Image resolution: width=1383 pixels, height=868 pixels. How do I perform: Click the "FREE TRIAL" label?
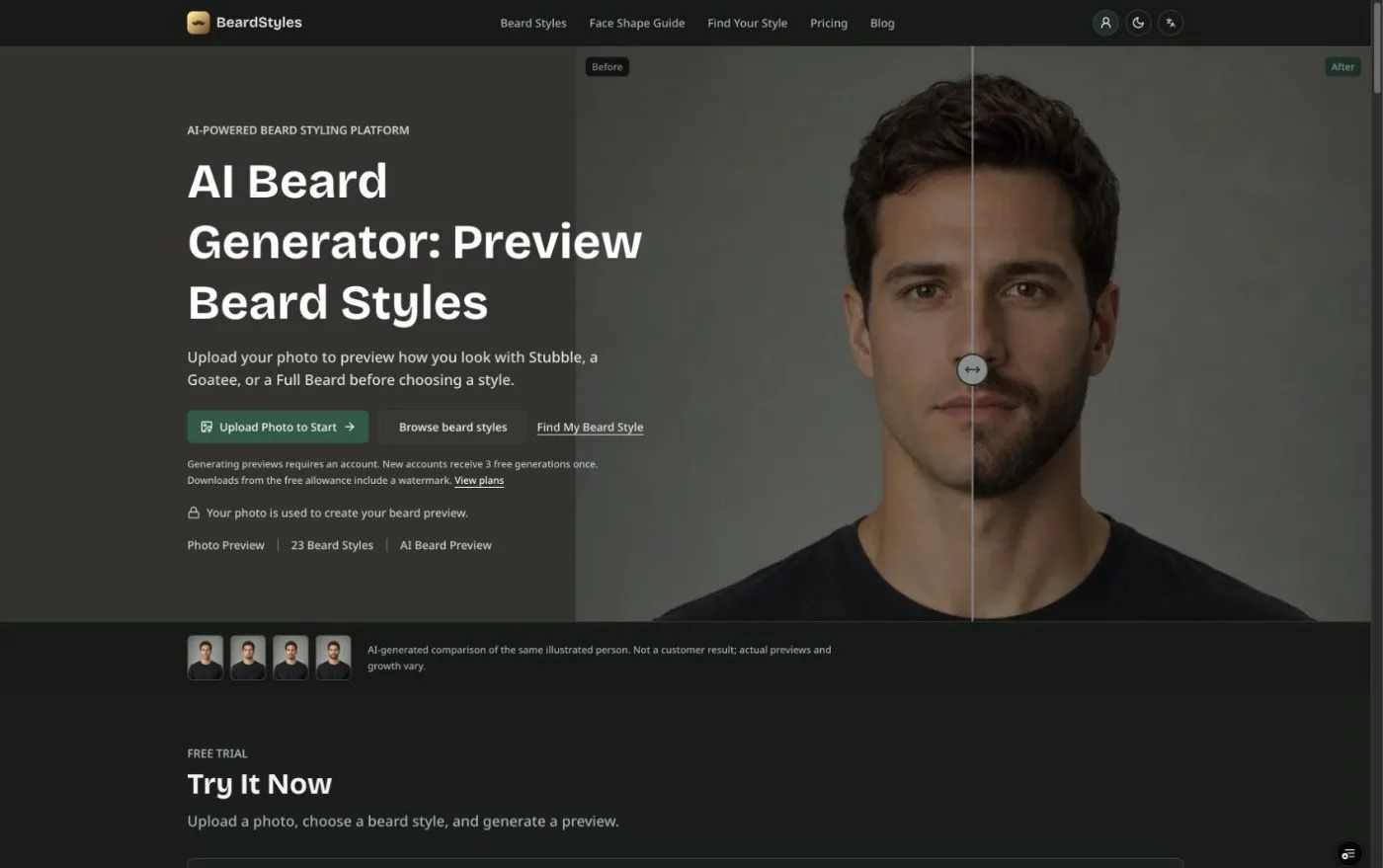[217, 753]
